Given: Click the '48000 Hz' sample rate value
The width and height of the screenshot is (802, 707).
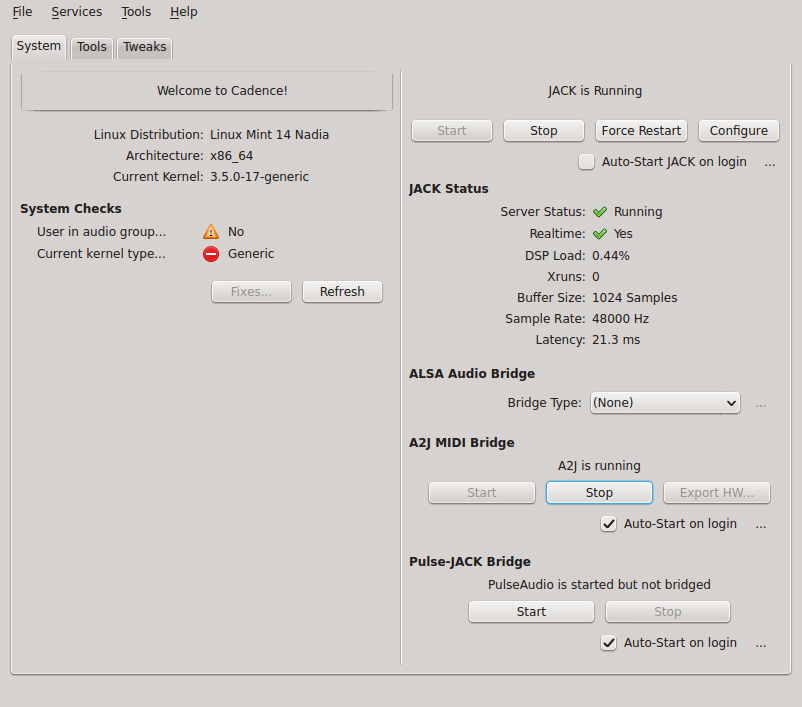Looking at the screenshot, I should click(x=620, y=319).
